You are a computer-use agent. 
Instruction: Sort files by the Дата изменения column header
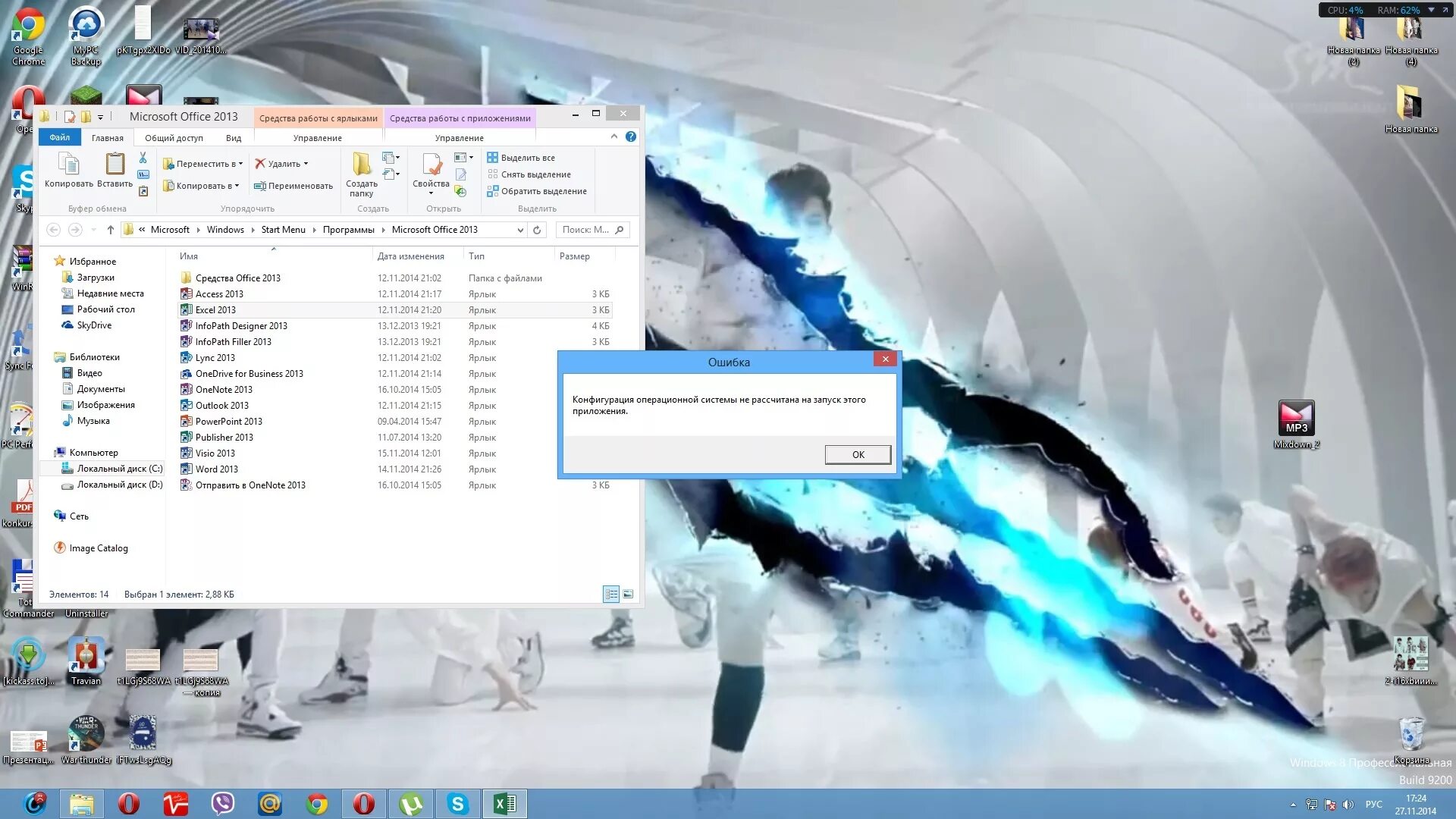click(x=419, y=256)
